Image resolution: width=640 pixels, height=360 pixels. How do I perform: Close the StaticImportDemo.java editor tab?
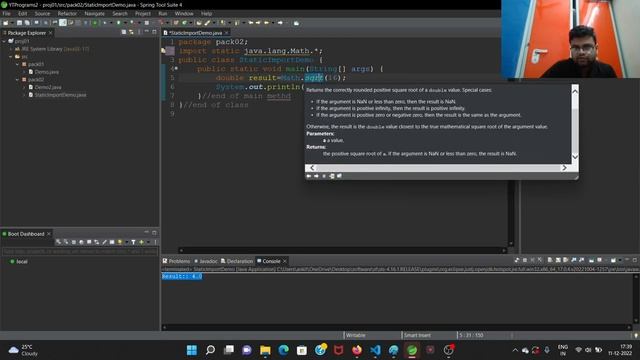pyautogui.click(x=227, y=33)
